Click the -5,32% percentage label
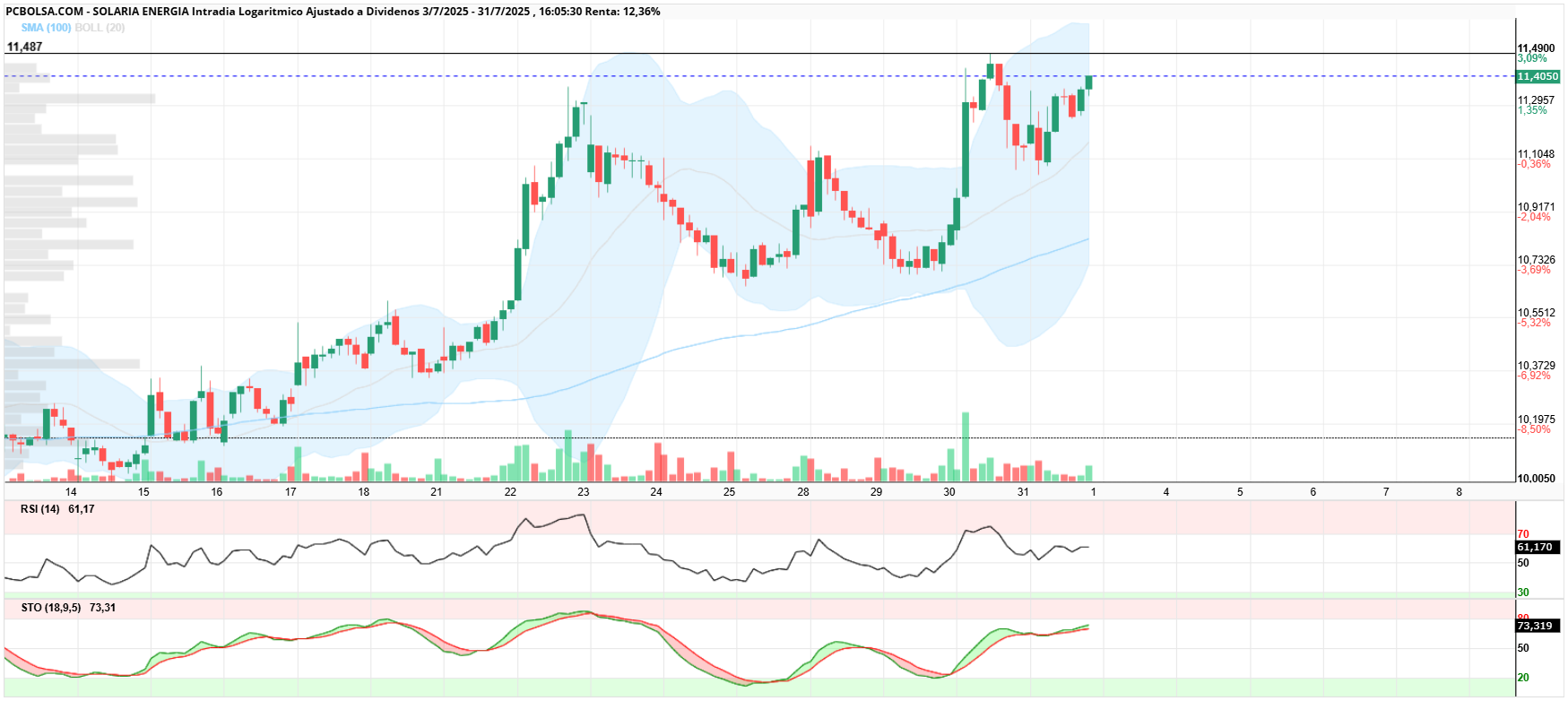Viewport: 1568px width, 701px height. pos(1534,323)
